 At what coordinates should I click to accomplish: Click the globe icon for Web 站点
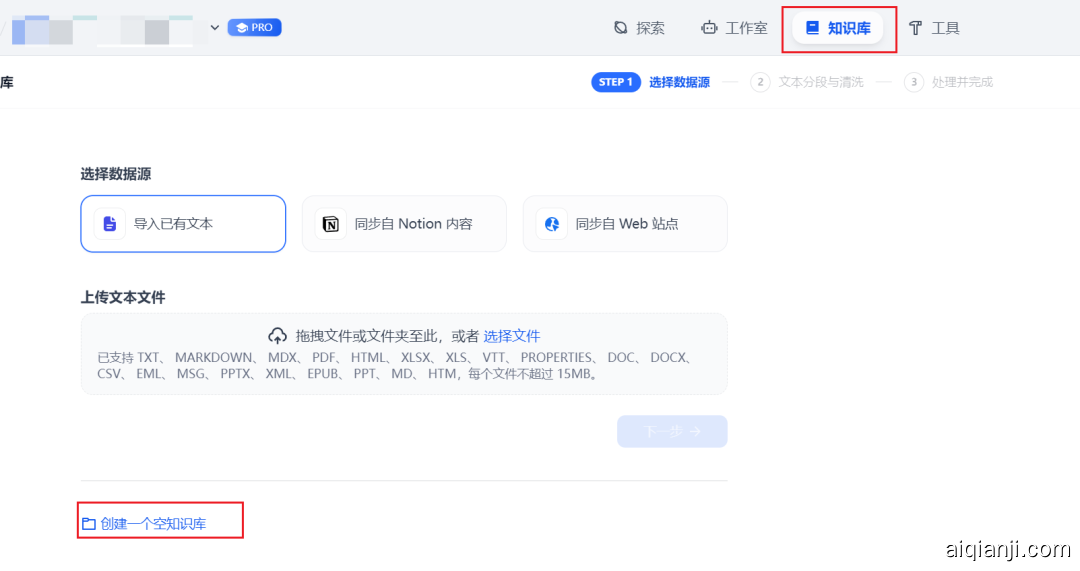tap(551, 224)
